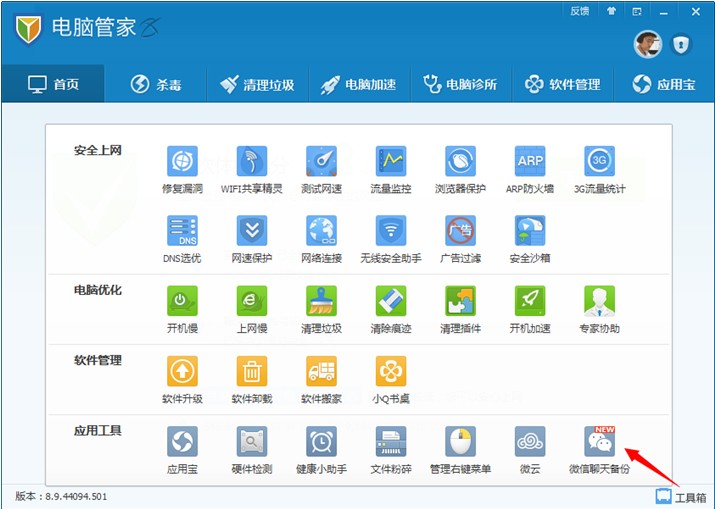Select the DNS选优 tool
Image resolution: width=715 pixels, height=509 pixels.
click(x=181, y=231)
